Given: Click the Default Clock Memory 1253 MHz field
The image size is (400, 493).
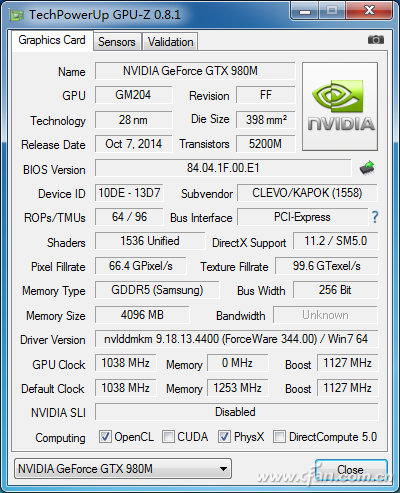Looking at the screenshot, I should (237, 388).
